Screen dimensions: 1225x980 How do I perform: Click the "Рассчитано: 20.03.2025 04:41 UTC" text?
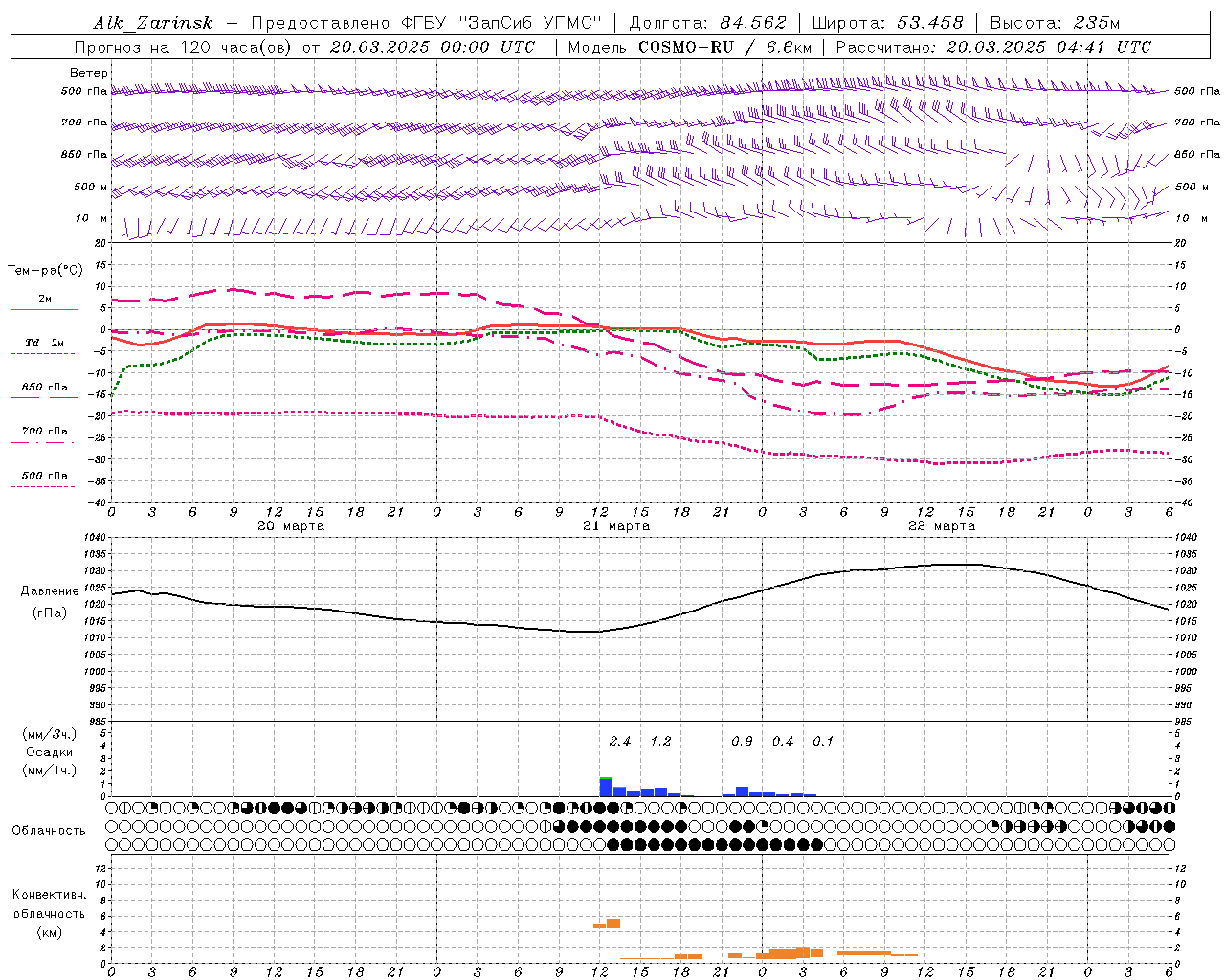(x=993, y=47)
